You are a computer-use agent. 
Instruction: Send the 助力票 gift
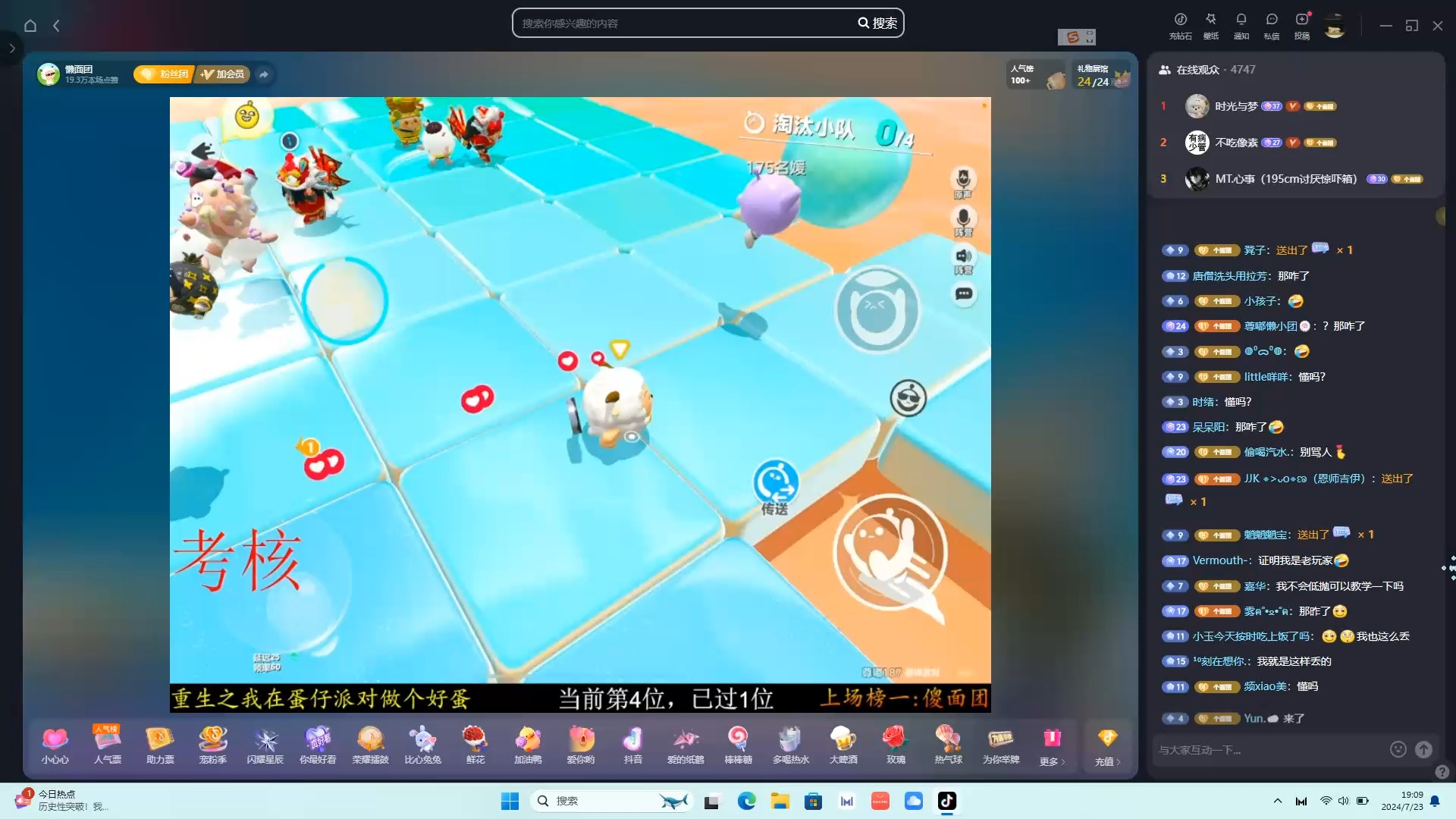pos(160,745)
